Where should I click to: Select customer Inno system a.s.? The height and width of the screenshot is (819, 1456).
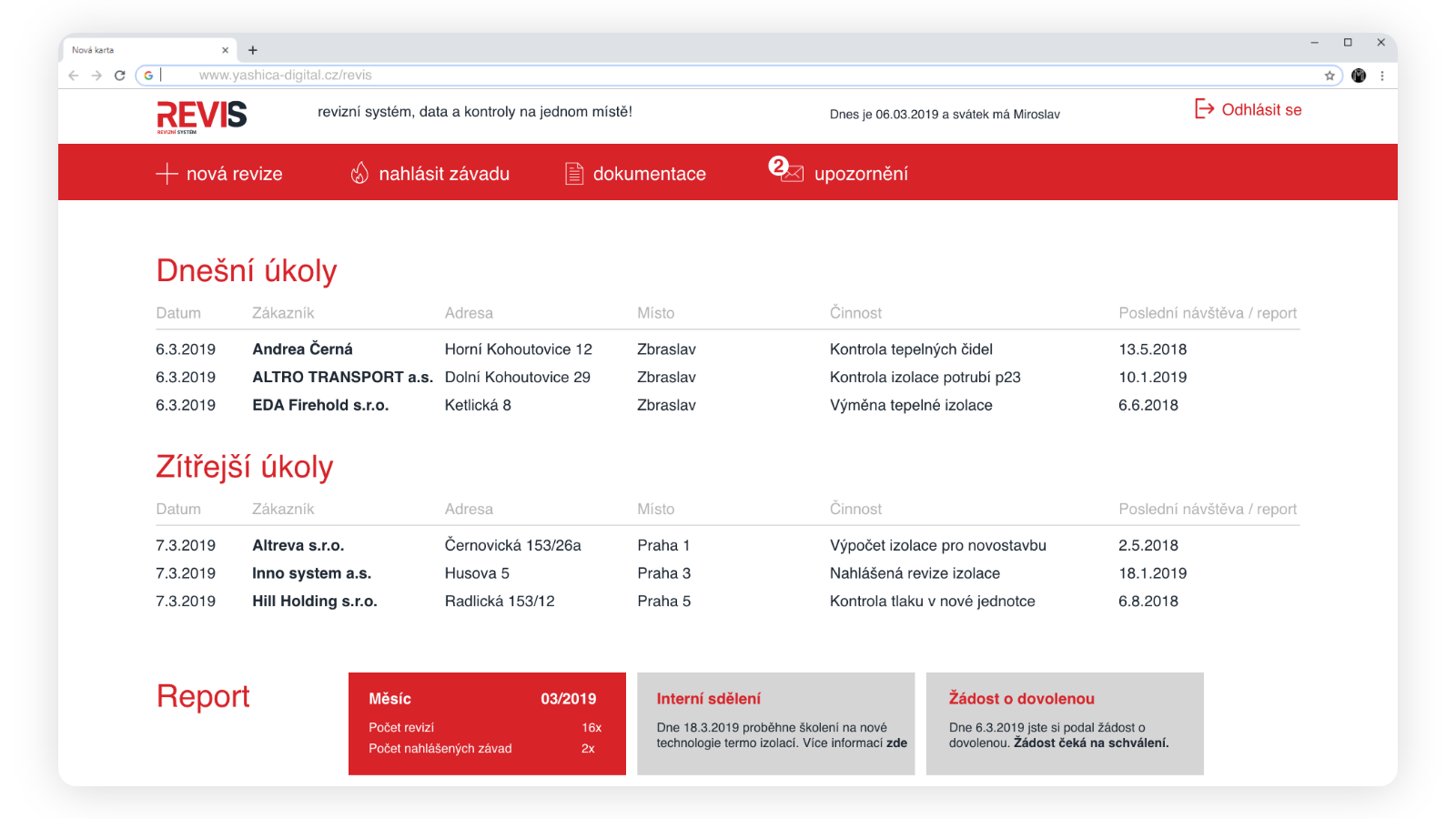pyautogui.click(x=311, y=573)
